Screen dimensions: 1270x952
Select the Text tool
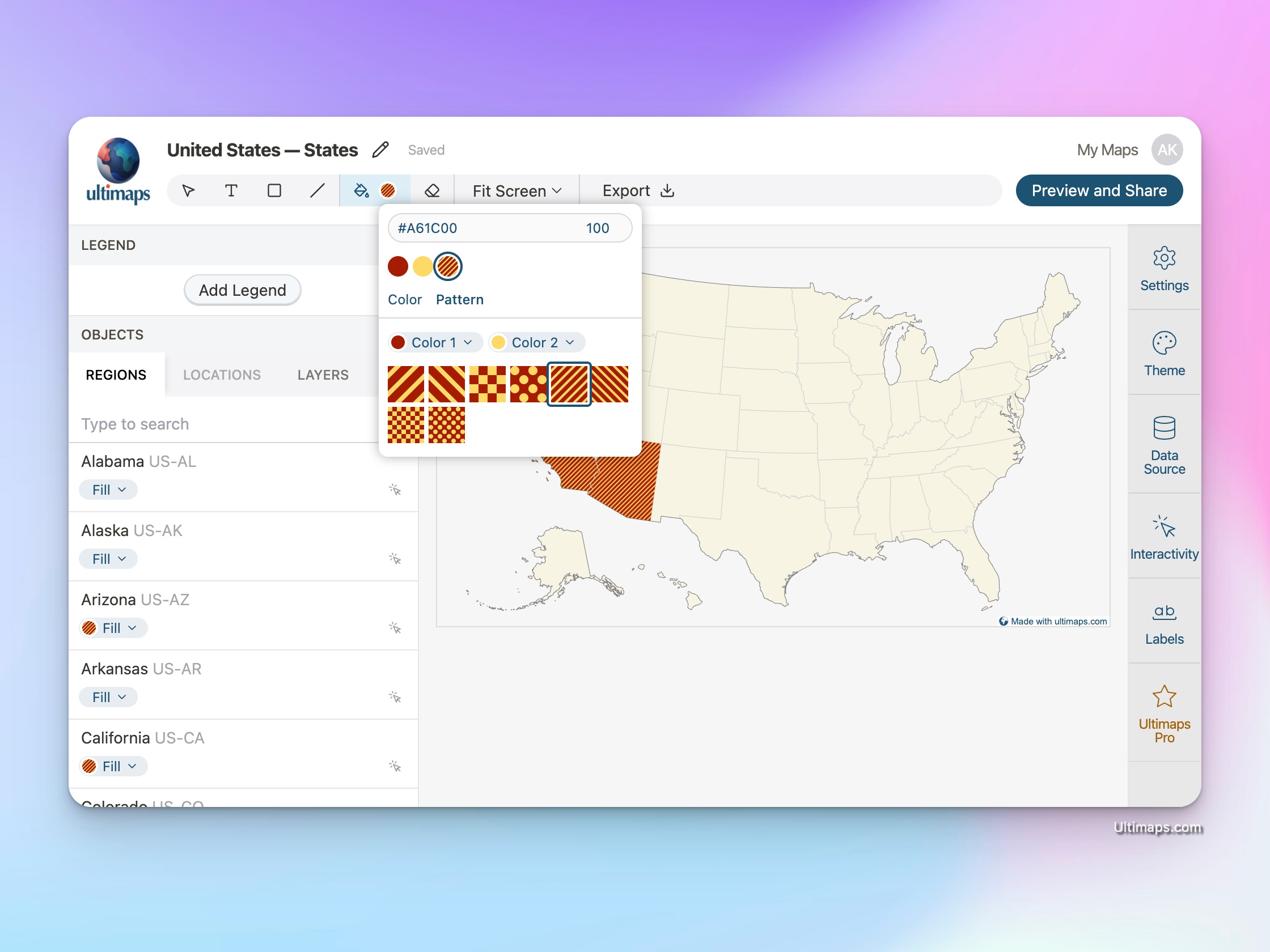click(231, 190)
